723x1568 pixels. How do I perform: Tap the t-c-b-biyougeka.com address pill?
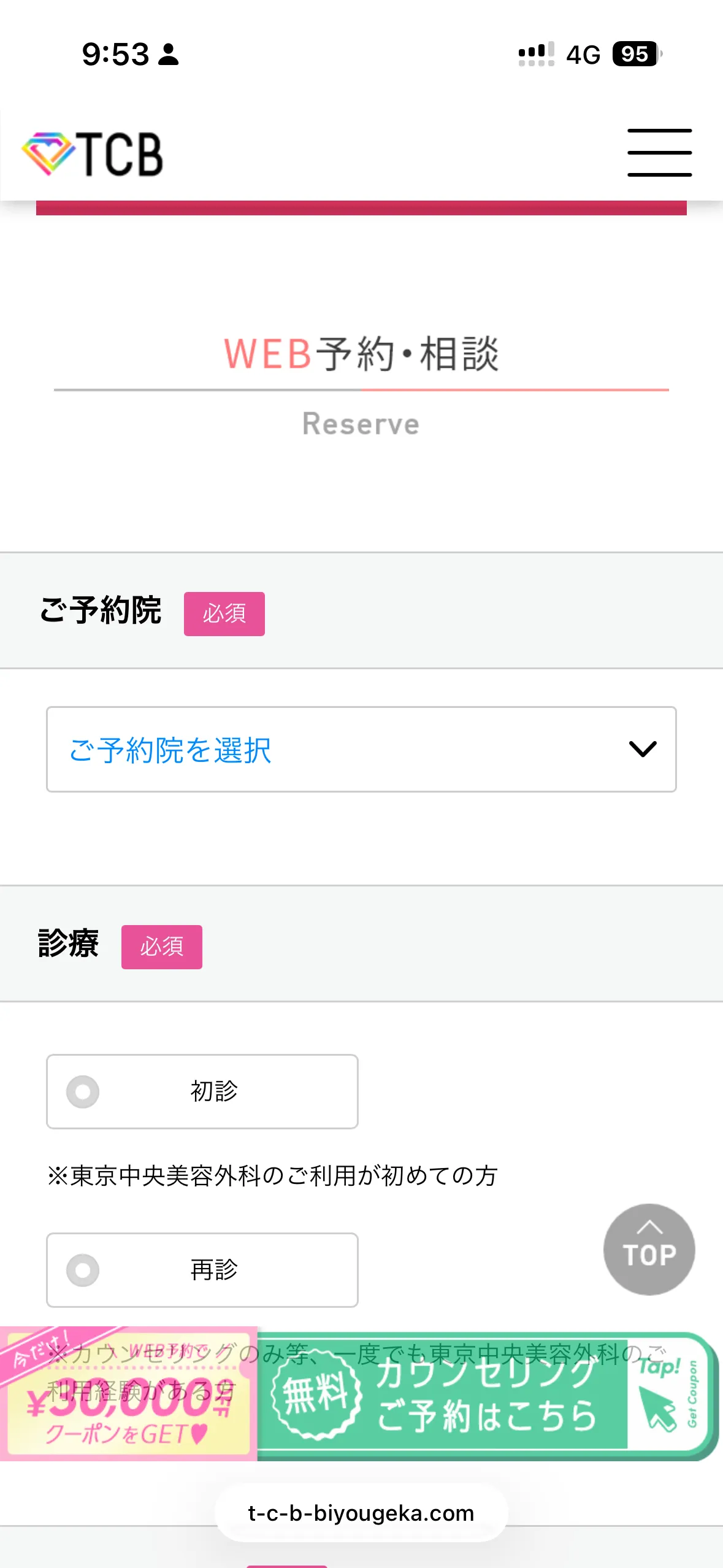tap(361, 1513)
